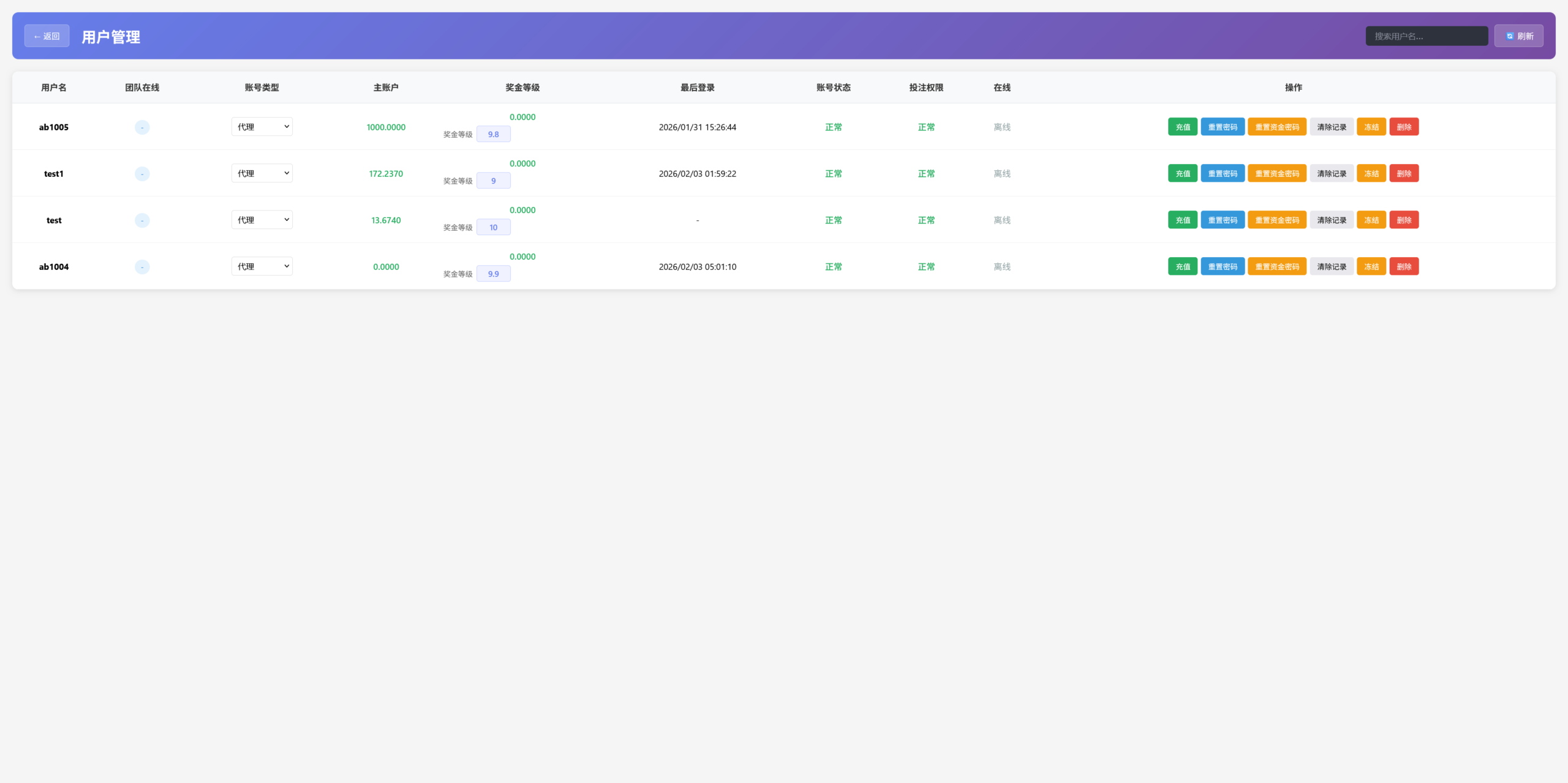This screenshot has height=783, width=1568.
Task: Freeze the test user account
Action: click(x=1371, y=220)
